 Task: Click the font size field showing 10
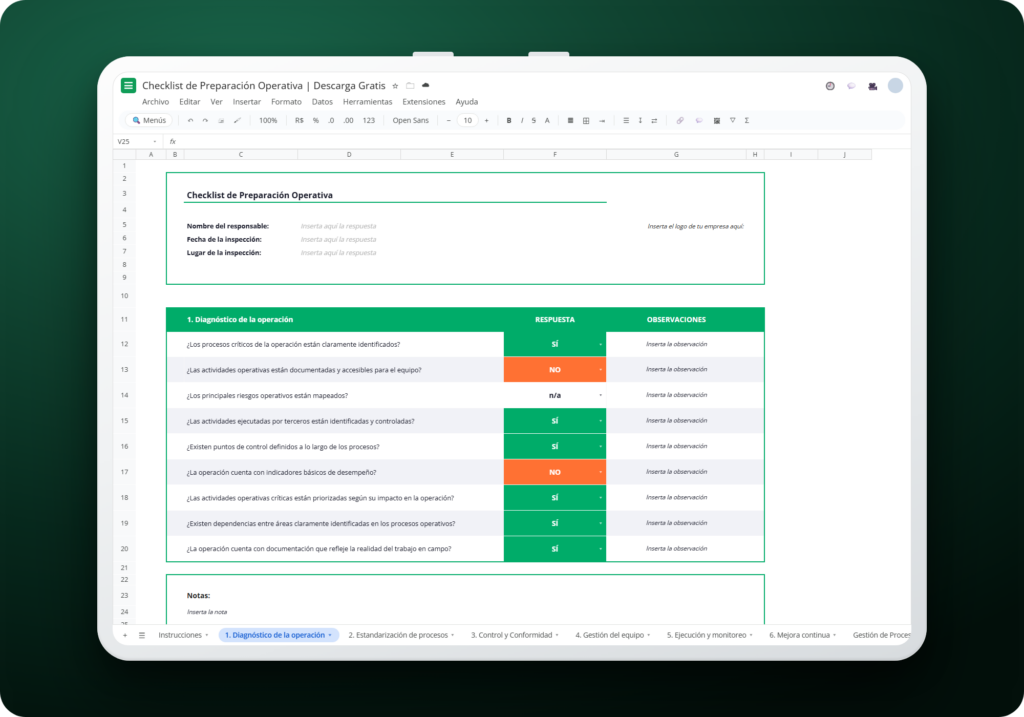point(468,121)
